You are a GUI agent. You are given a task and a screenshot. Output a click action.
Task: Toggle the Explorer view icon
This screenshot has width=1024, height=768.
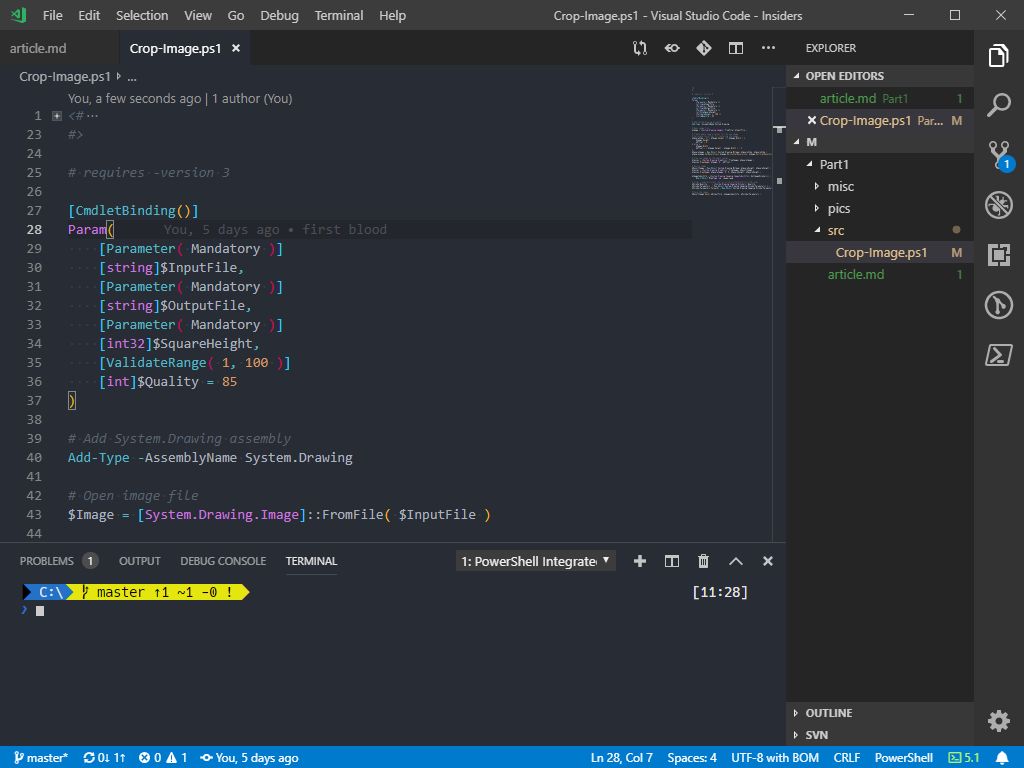[998, 56]
